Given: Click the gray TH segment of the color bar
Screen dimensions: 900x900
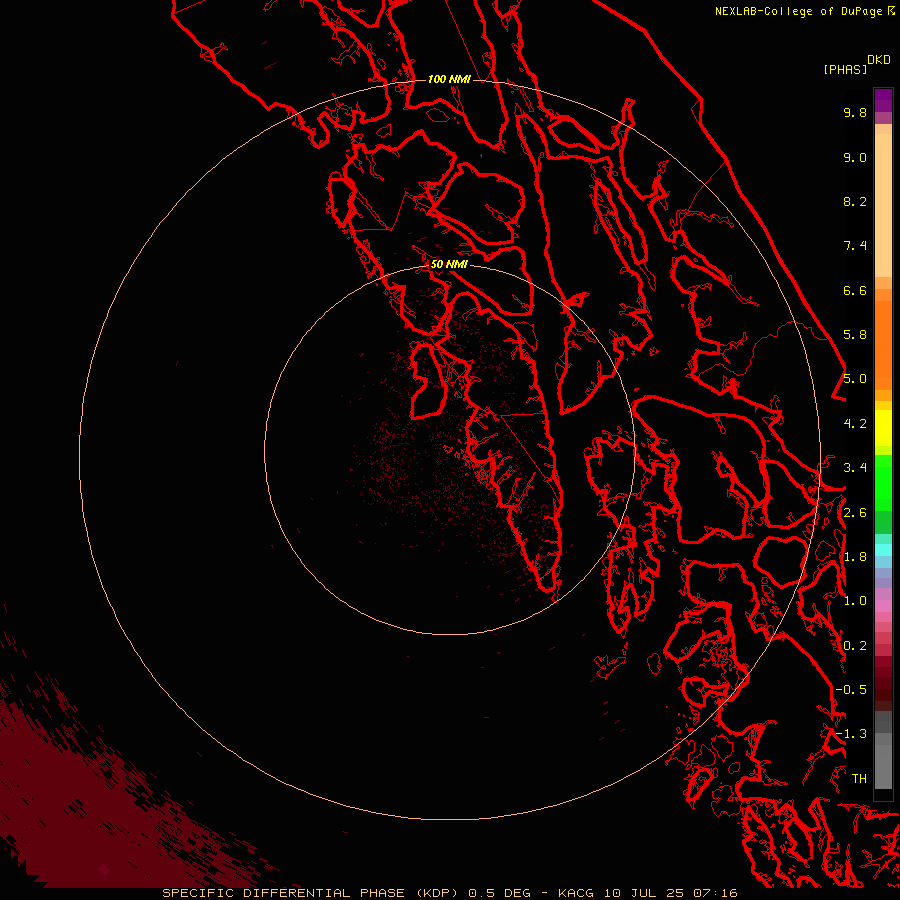Looking at the screenshot, I should coord(883,763).
